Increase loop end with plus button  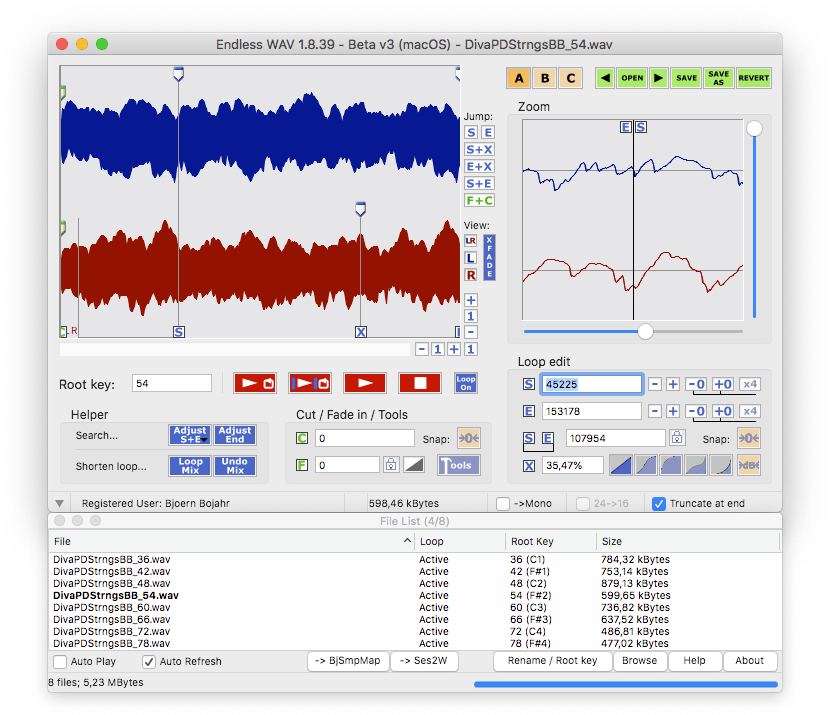[673, 411]
